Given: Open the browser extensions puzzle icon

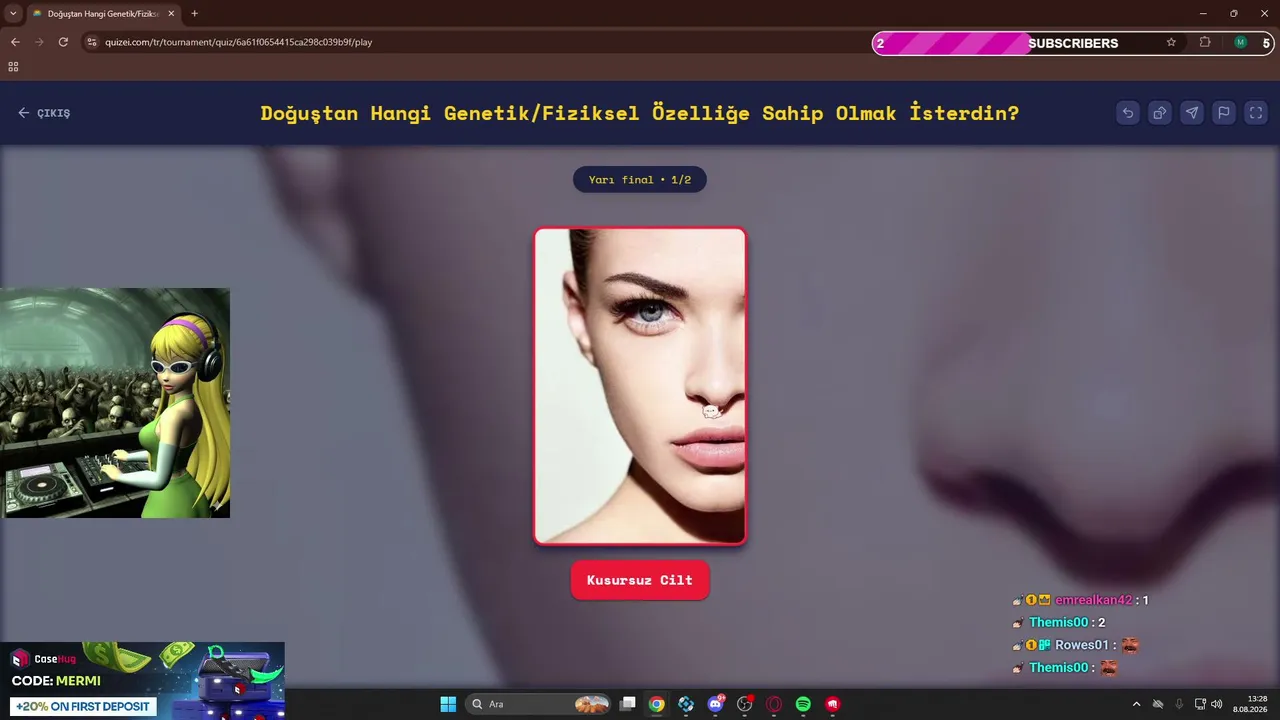Looking at the screenshot, I should [1205, 42].
